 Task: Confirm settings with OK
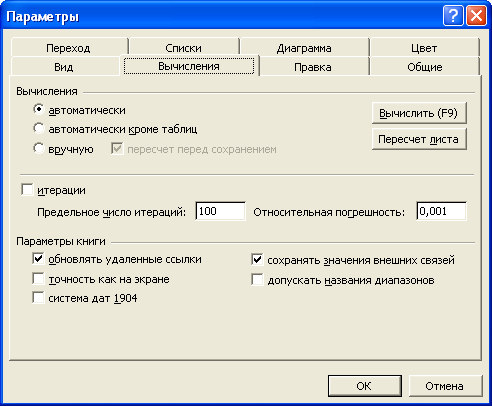click(x=365, y=386)
